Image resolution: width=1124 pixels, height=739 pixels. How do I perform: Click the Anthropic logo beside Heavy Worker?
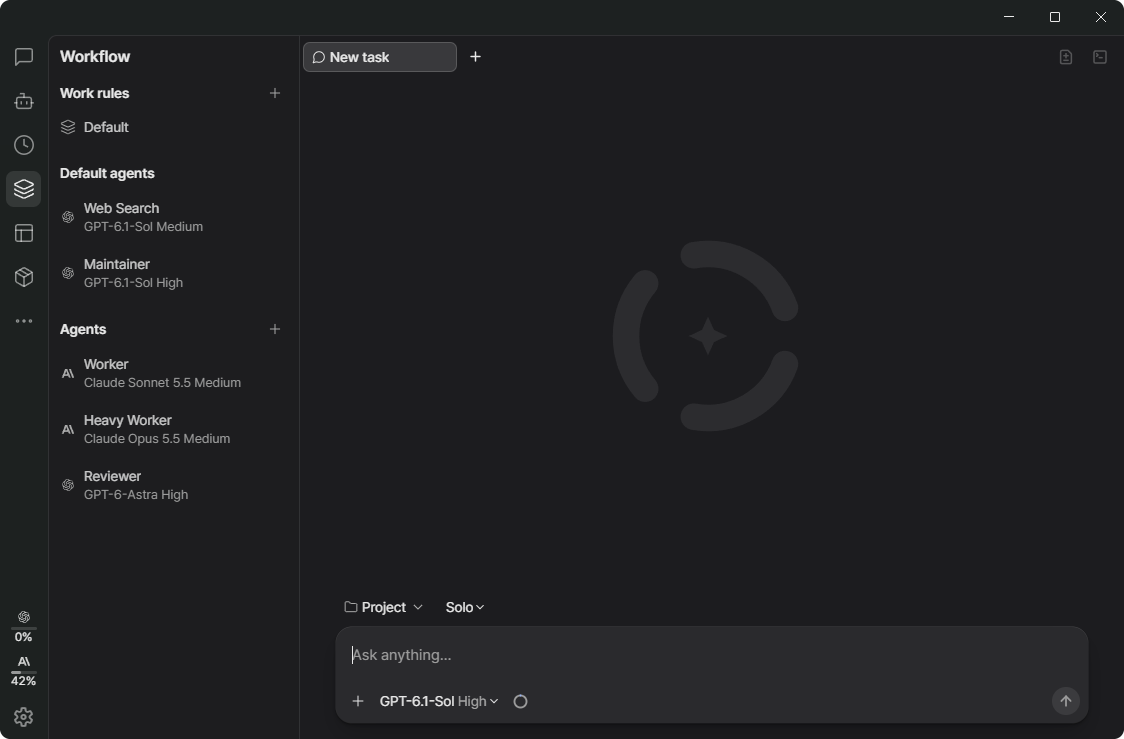tap(68, 429)
